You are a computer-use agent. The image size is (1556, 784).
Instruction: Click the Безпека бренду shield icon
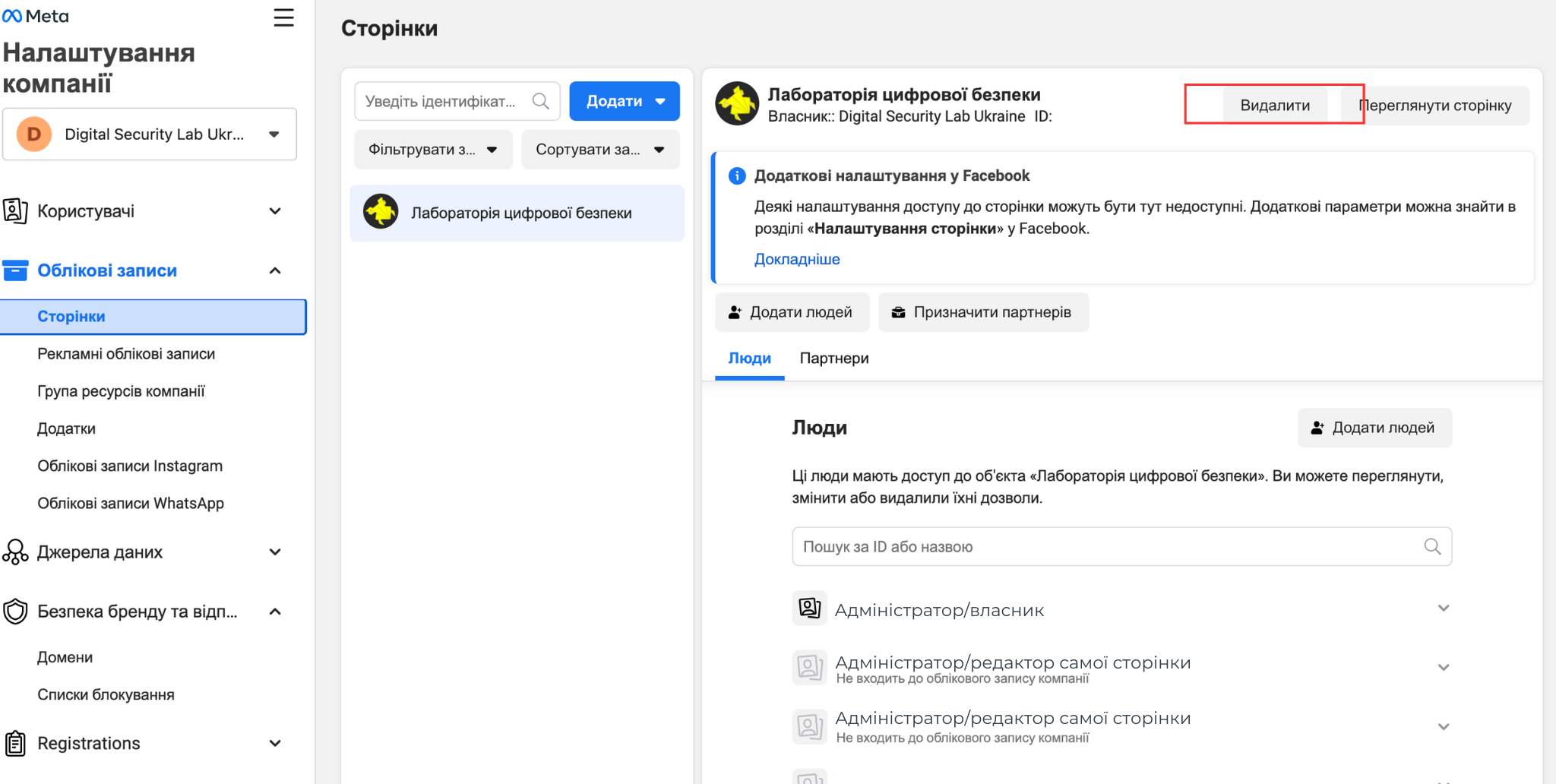15,612
